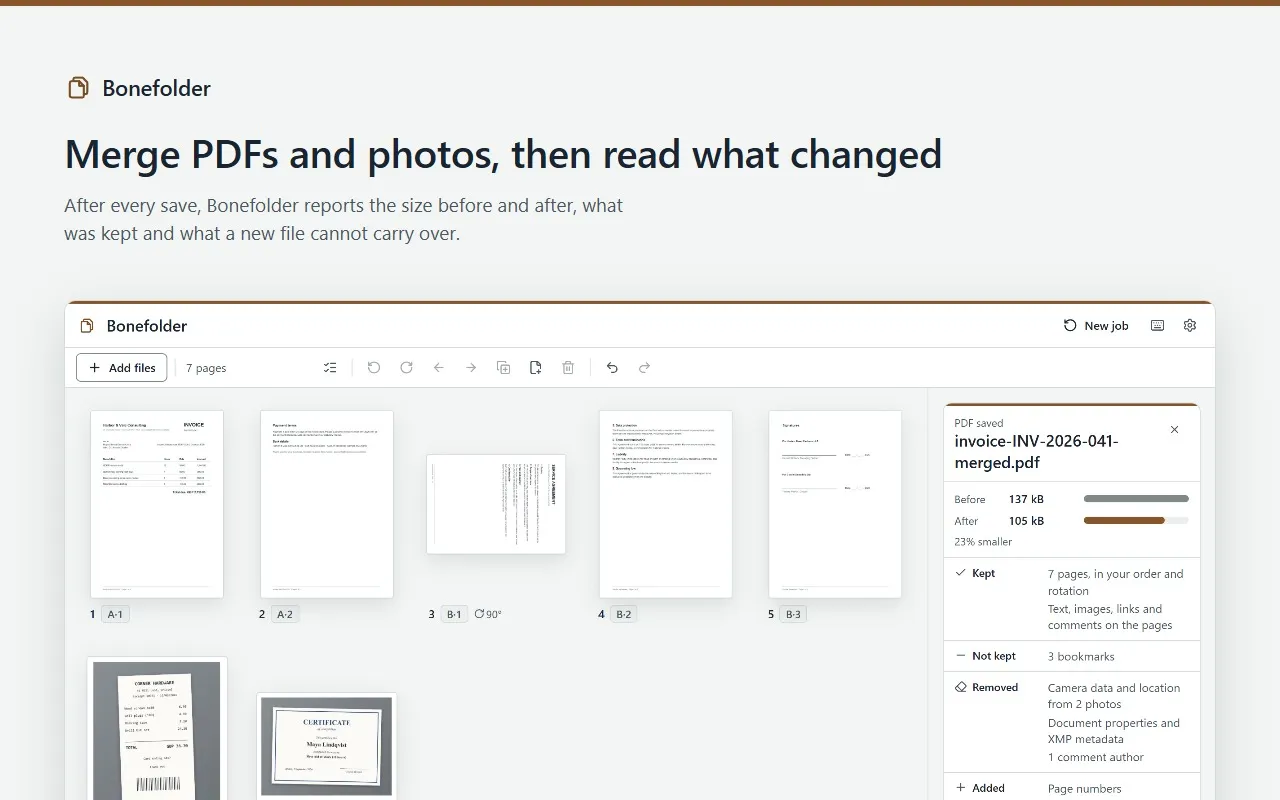Click the Not kept minus icon
This screenshot has height=800, width=1280.
(961, 656)
